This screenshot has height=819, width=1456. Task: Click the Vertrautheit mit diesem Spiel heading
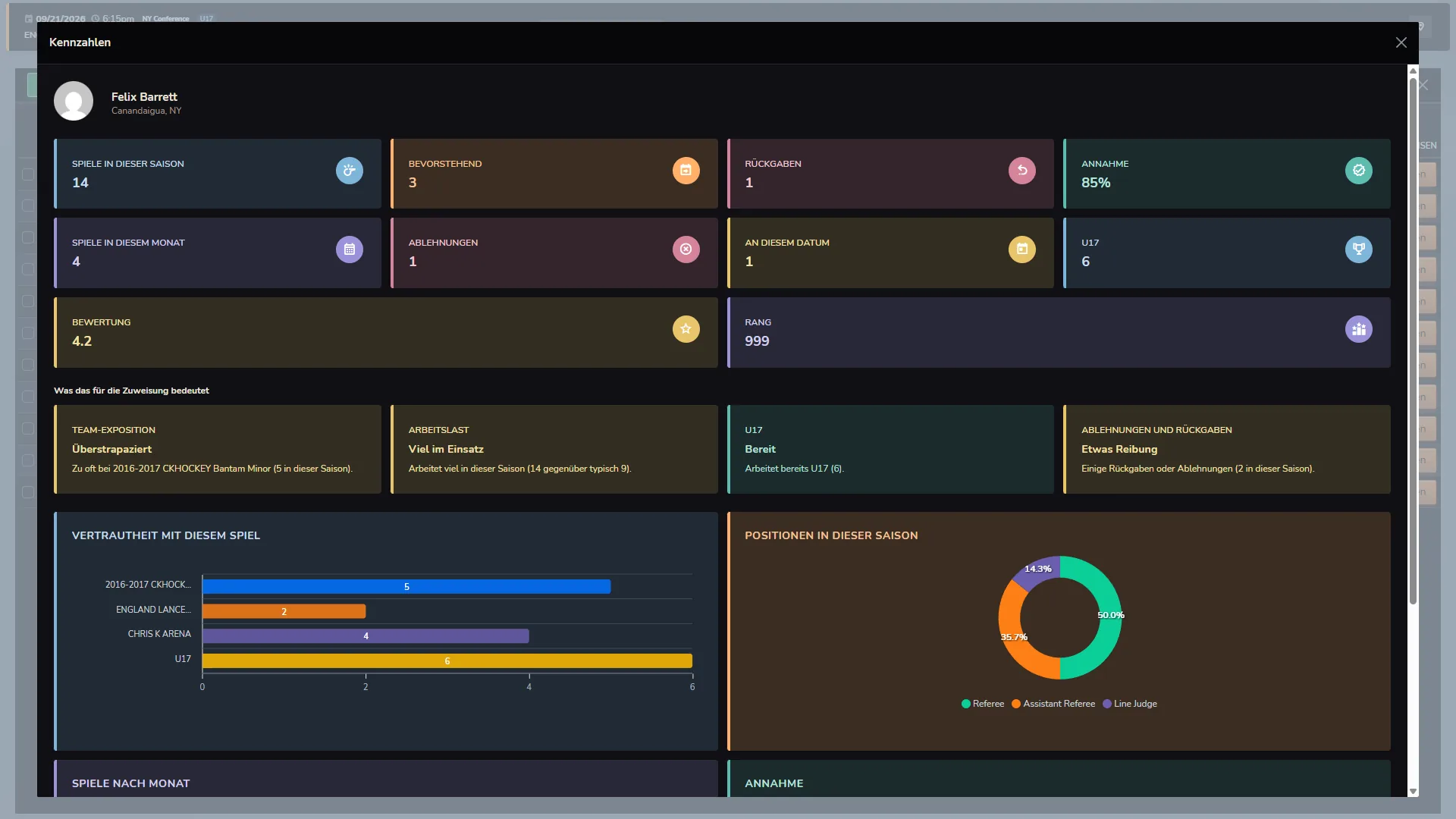tap(166, 535)
